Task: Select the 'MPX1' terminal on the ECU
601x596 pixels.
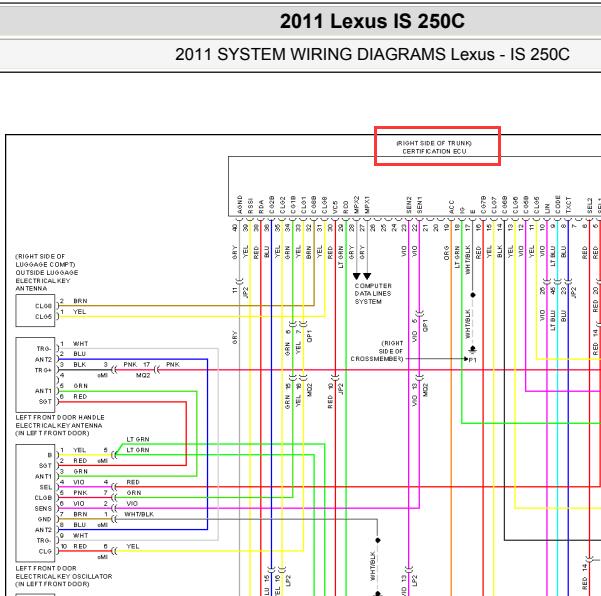Action: (367, 205)
